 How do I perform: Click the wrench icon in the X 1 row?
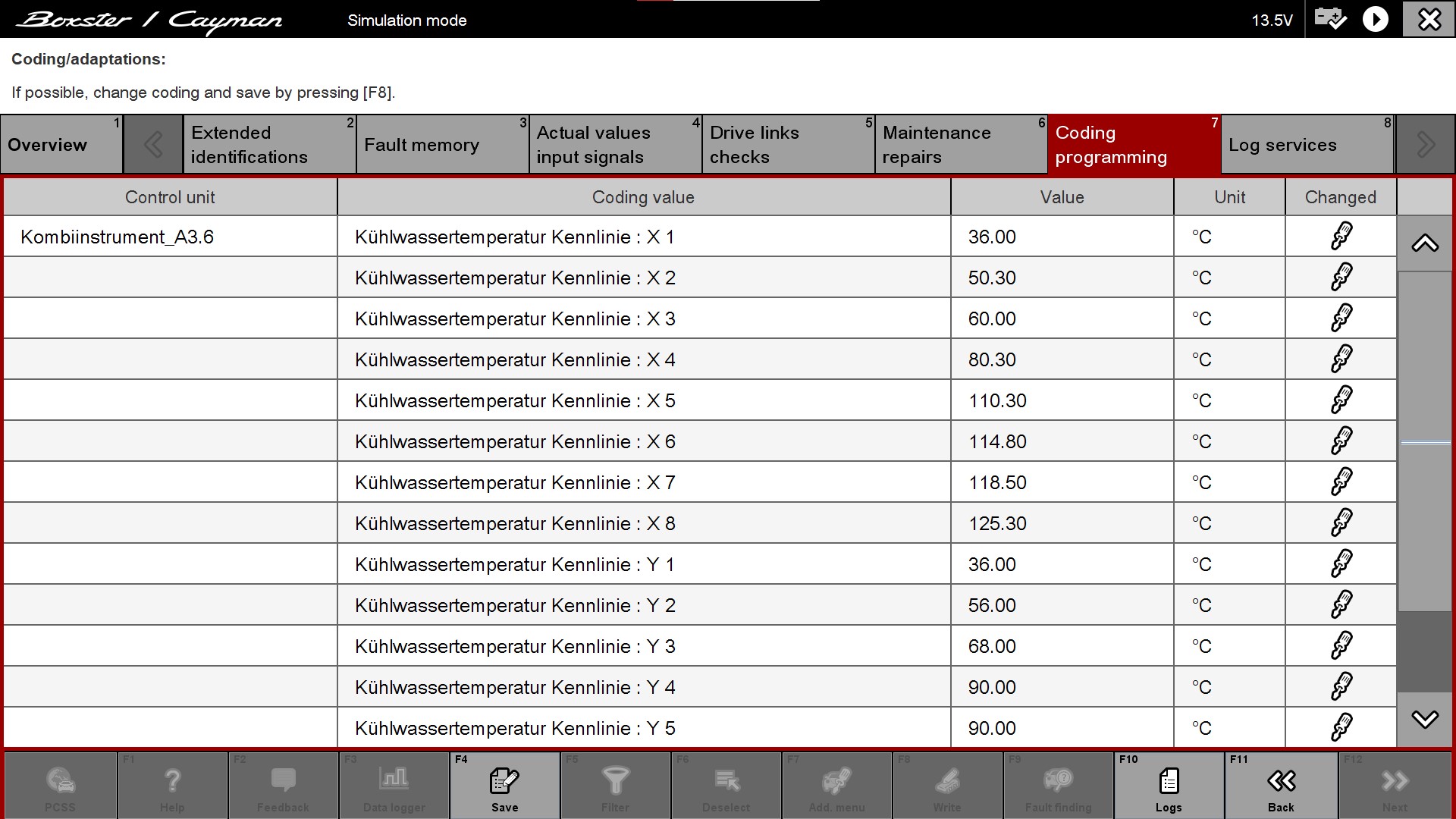(1341, 237)
